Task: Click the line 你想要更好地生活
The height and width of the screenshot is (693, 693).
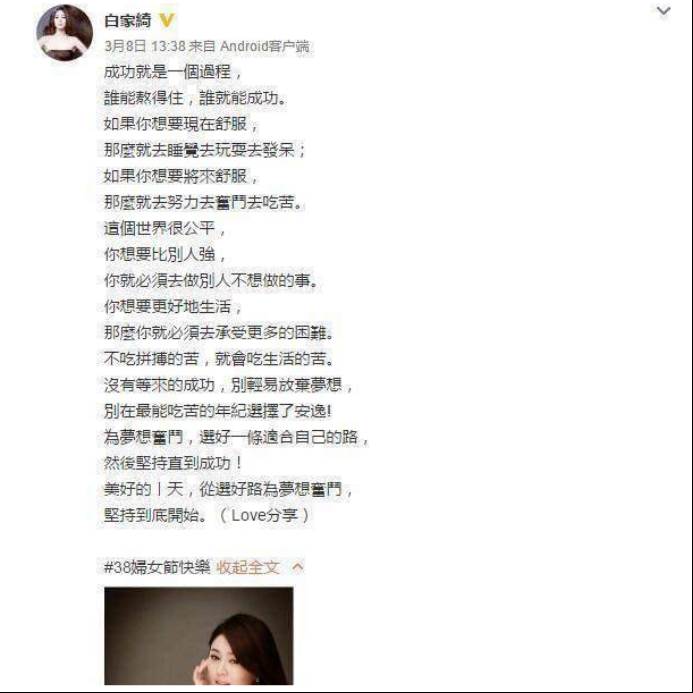Action: (x=173, y=306)
